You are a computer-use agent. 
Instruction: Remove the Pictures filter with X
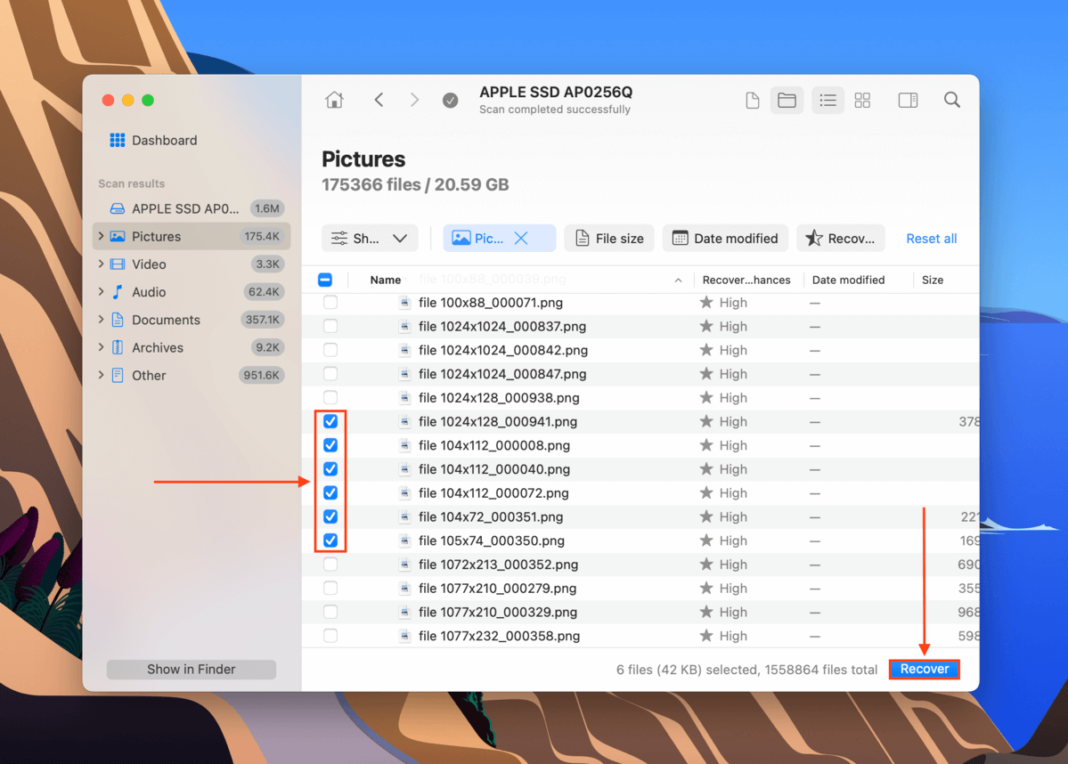coord(521,238)
